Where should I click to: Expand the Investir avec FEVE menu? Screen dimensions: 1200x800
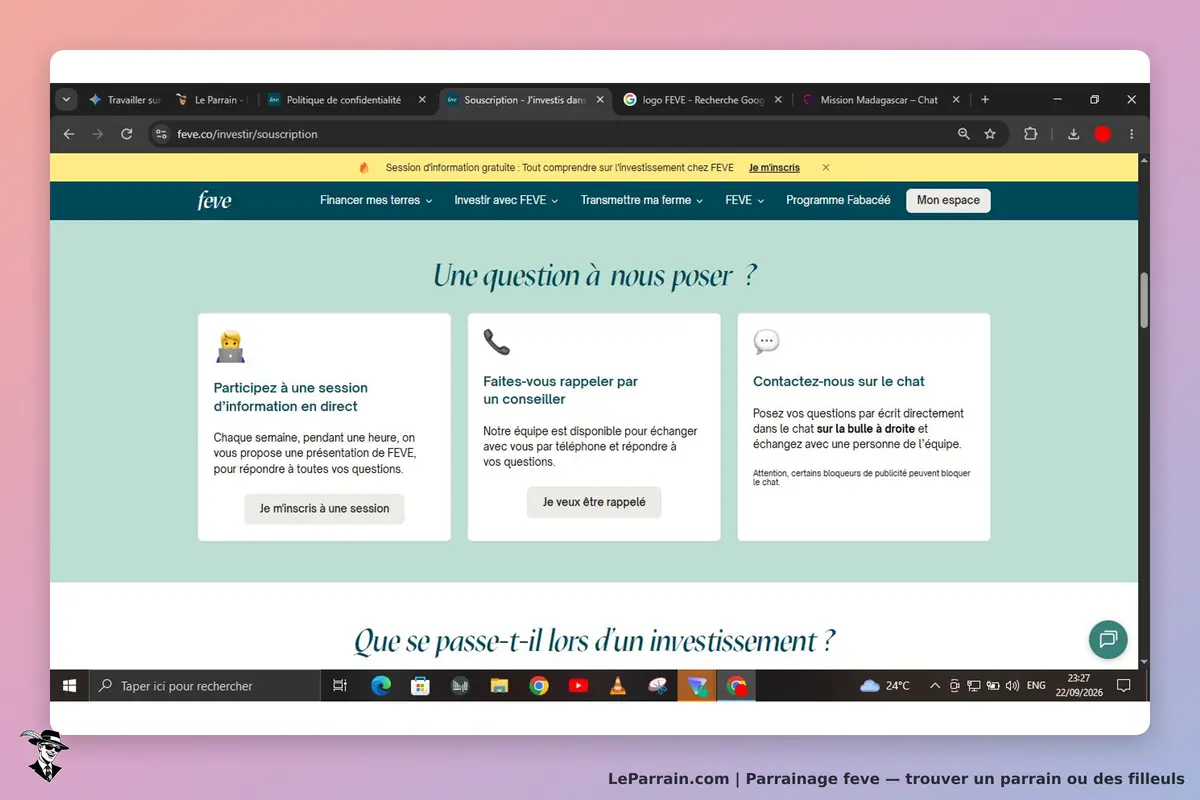[x=506, y=201]
